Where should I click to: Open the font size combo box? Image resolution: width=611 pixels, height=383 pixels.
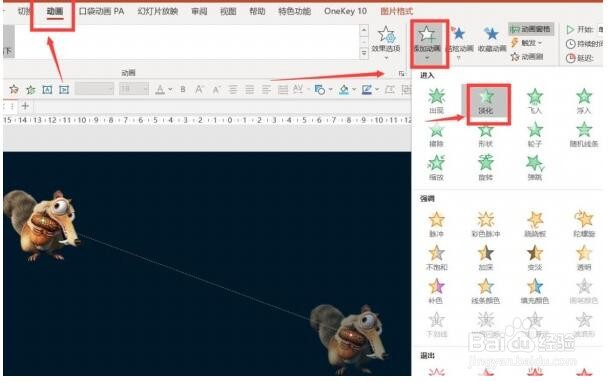134,89
